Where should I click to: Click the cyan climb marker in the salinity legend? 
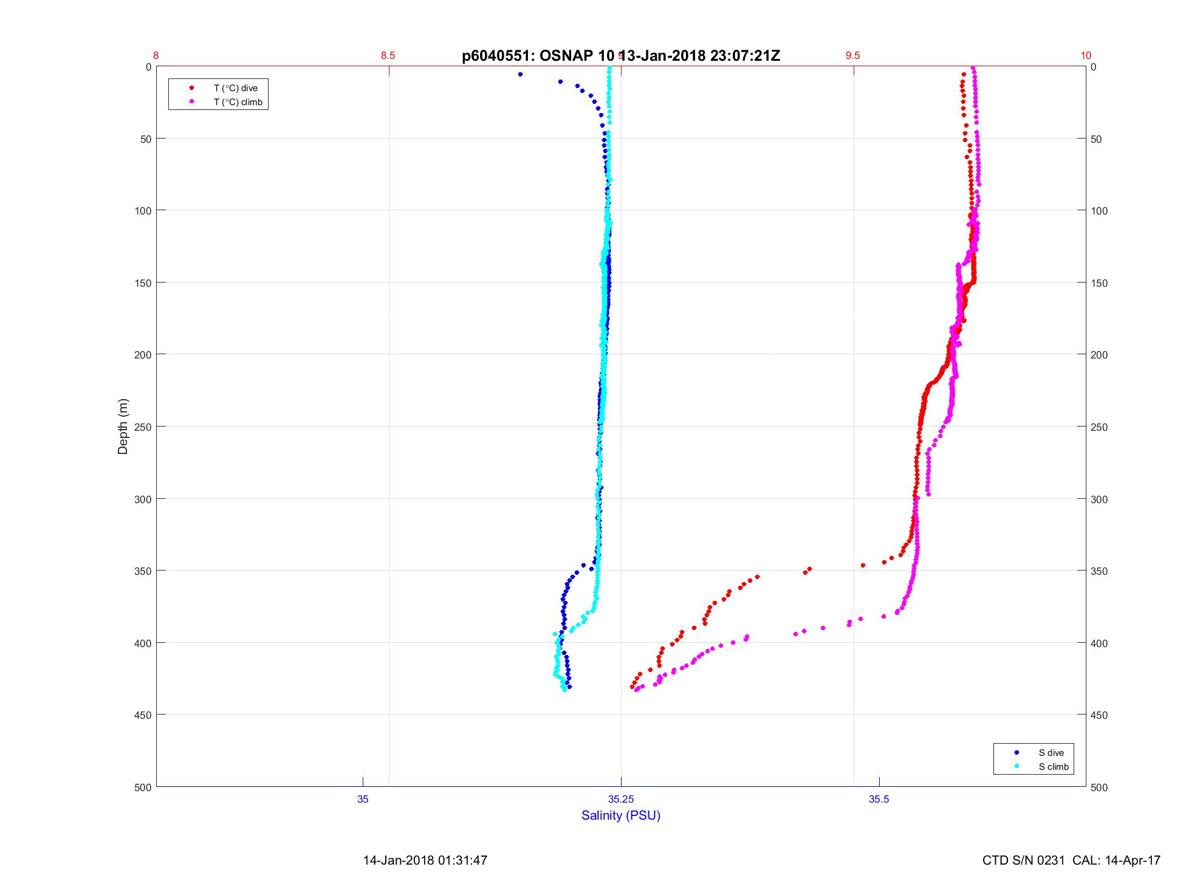[1017, 767]
